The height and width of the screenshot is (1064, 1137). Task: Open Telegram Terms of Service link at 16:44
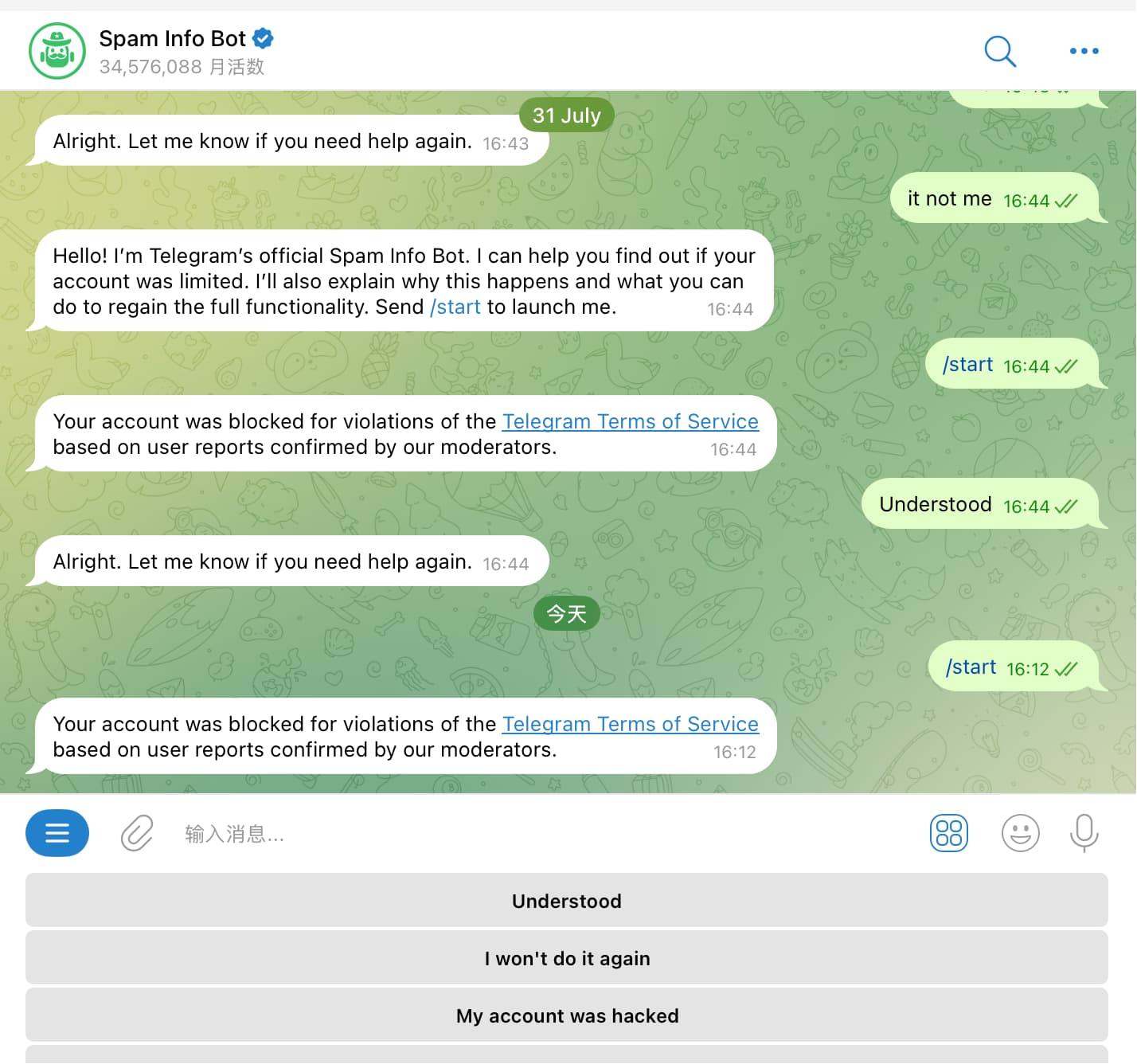(630, 421)
